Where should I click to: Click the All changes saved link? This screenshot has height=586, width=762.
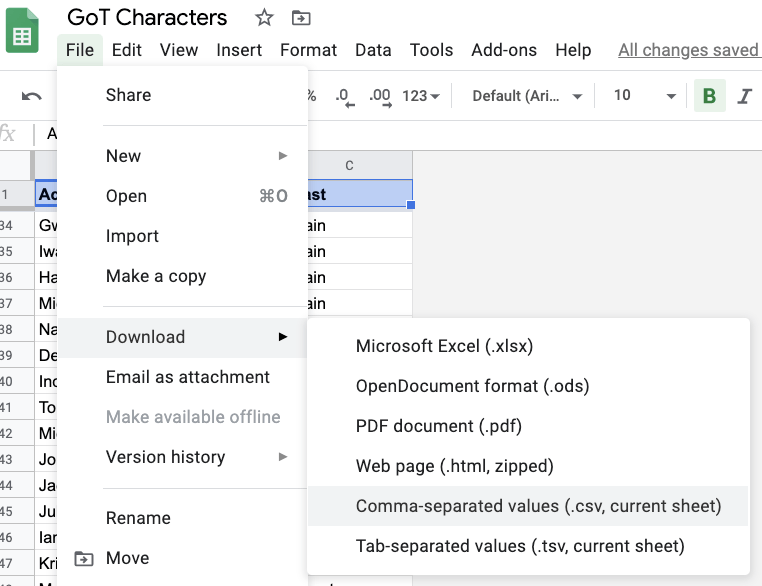coord(688,50)
